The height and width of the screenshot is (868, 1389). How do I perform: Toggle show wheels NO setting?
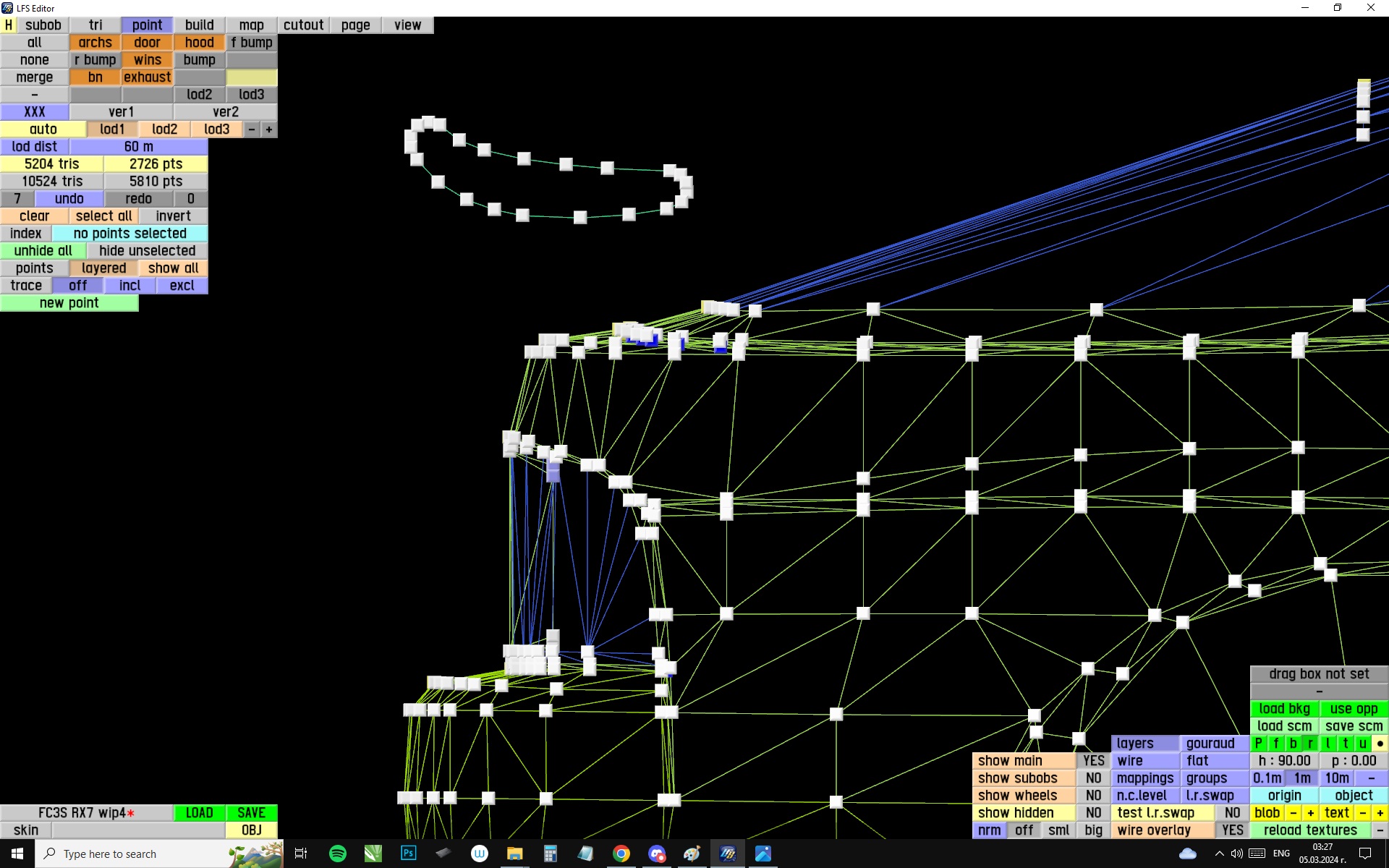1093,795
